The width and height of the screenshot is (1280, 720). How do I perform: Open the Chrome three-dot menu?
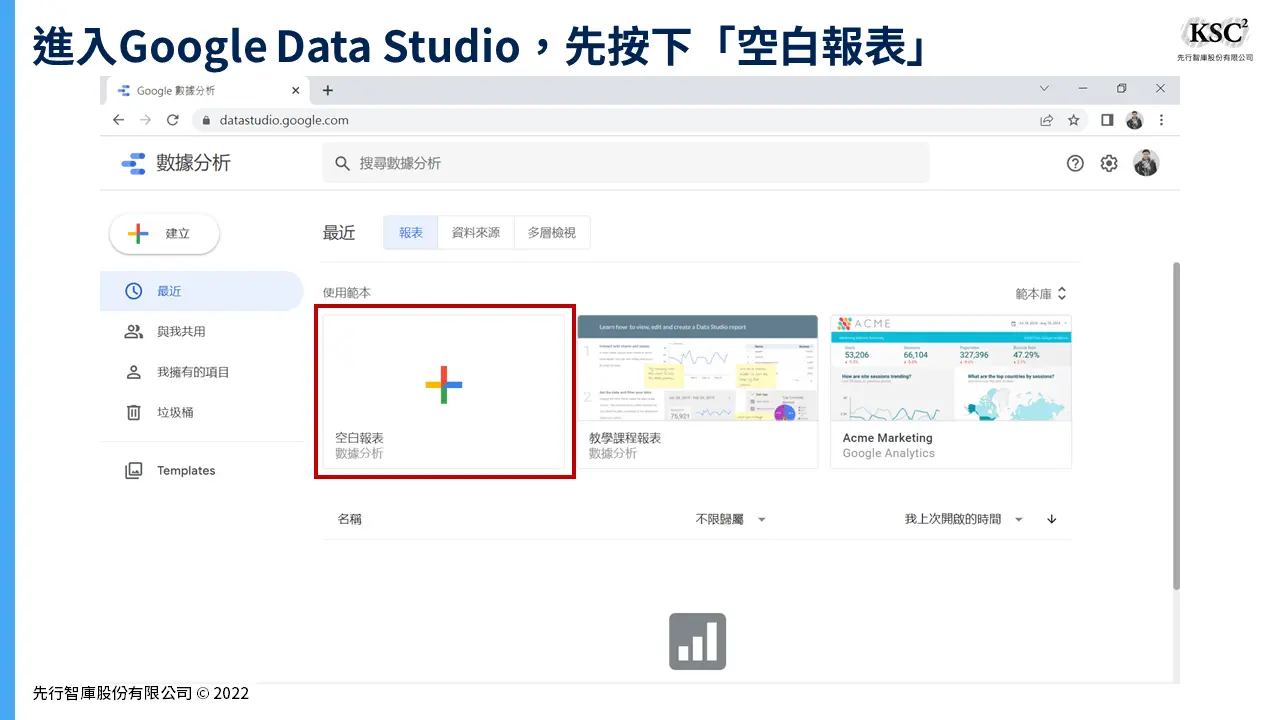pyautogui.click(x=1161, y=120)
